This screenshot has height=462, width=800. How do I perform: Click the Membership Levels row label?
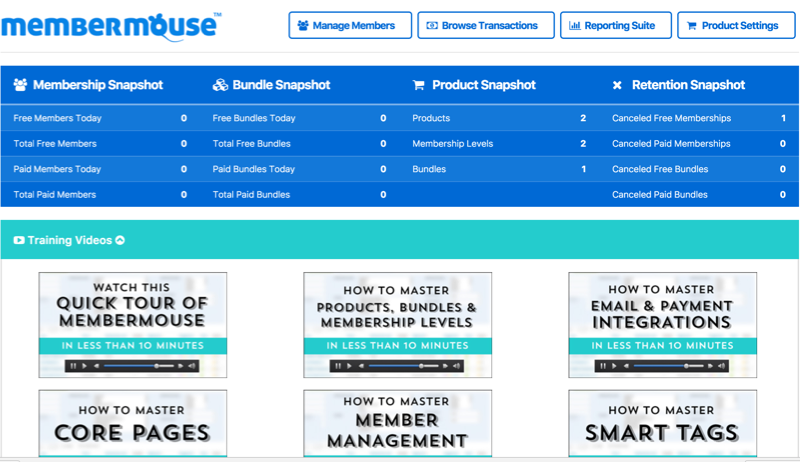click(453, 144)
